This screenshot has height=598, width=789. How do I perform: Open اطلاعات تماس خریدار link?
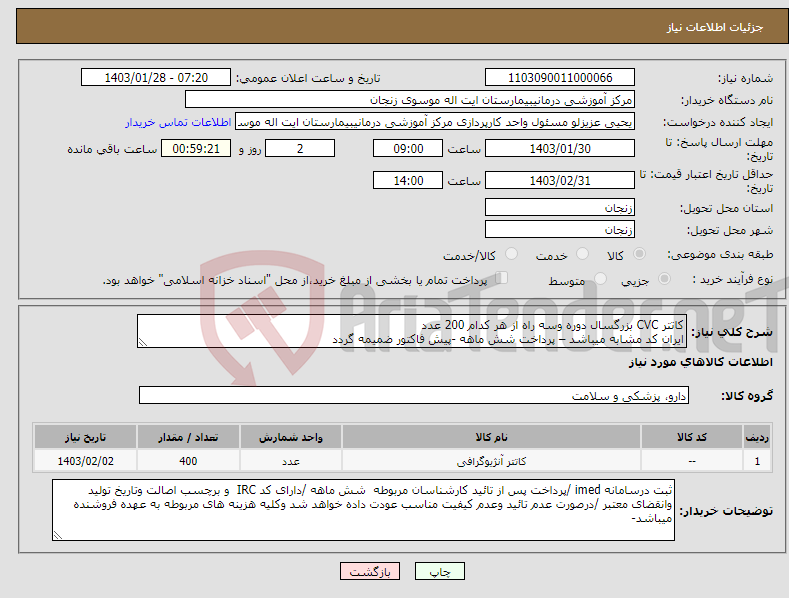(178, 122)
